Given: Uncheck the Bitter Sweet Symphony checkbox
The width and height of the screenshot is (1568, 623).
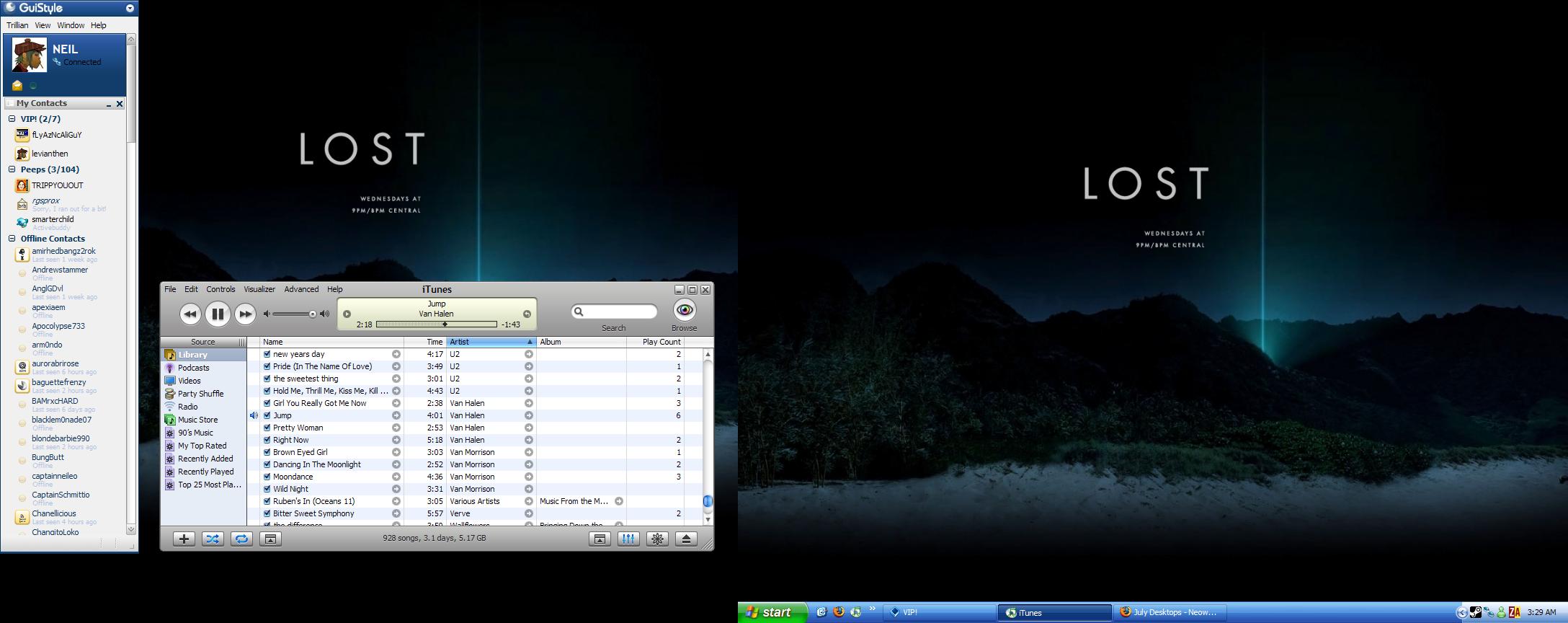Looking at the screenshot, I should [267, 513].
